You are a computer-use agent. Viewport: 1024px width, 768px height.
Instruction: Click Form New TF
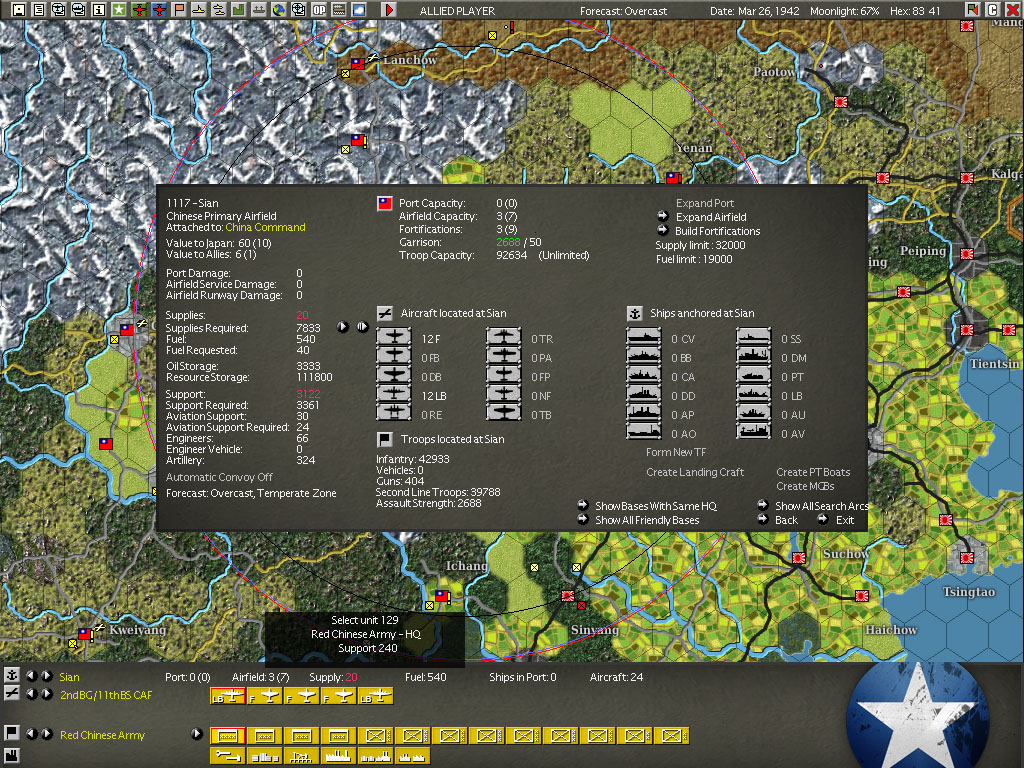coord(675,452)
